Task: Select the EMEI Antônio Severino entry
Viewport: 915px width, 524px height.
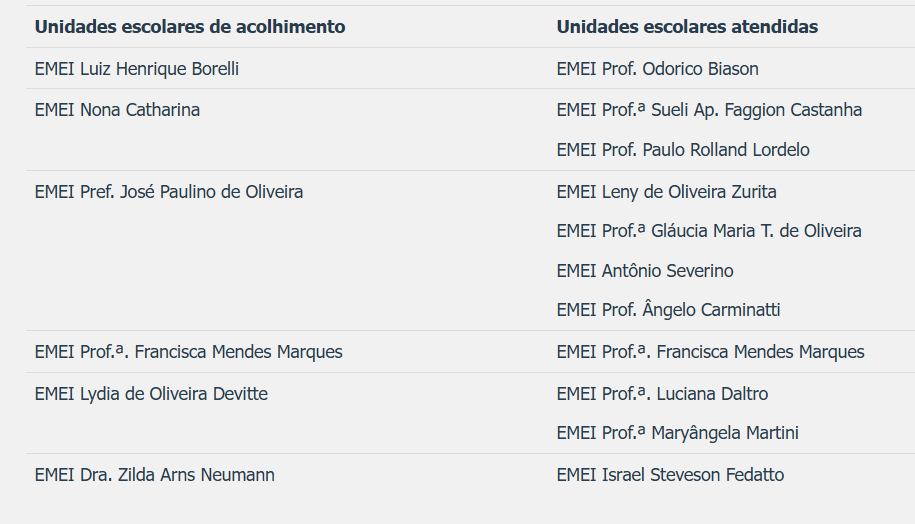Action: (645, 271)
